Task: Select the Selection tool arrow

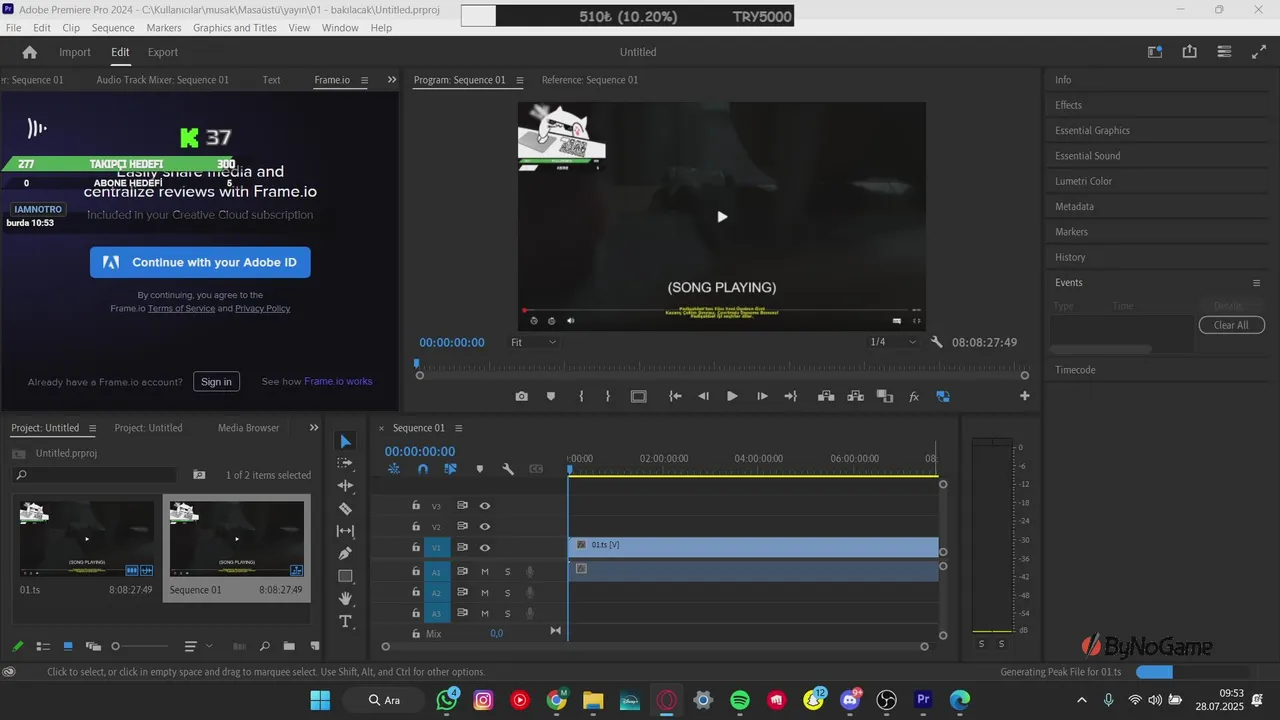Action: [x=345, y=441]
